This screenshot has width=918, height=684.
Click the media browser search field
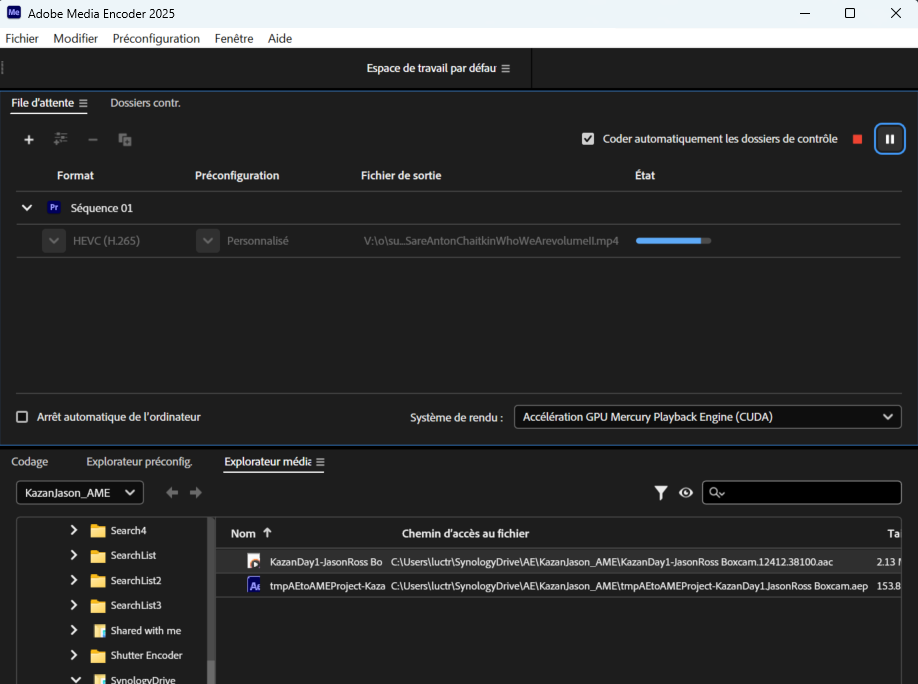pos(801,493)
